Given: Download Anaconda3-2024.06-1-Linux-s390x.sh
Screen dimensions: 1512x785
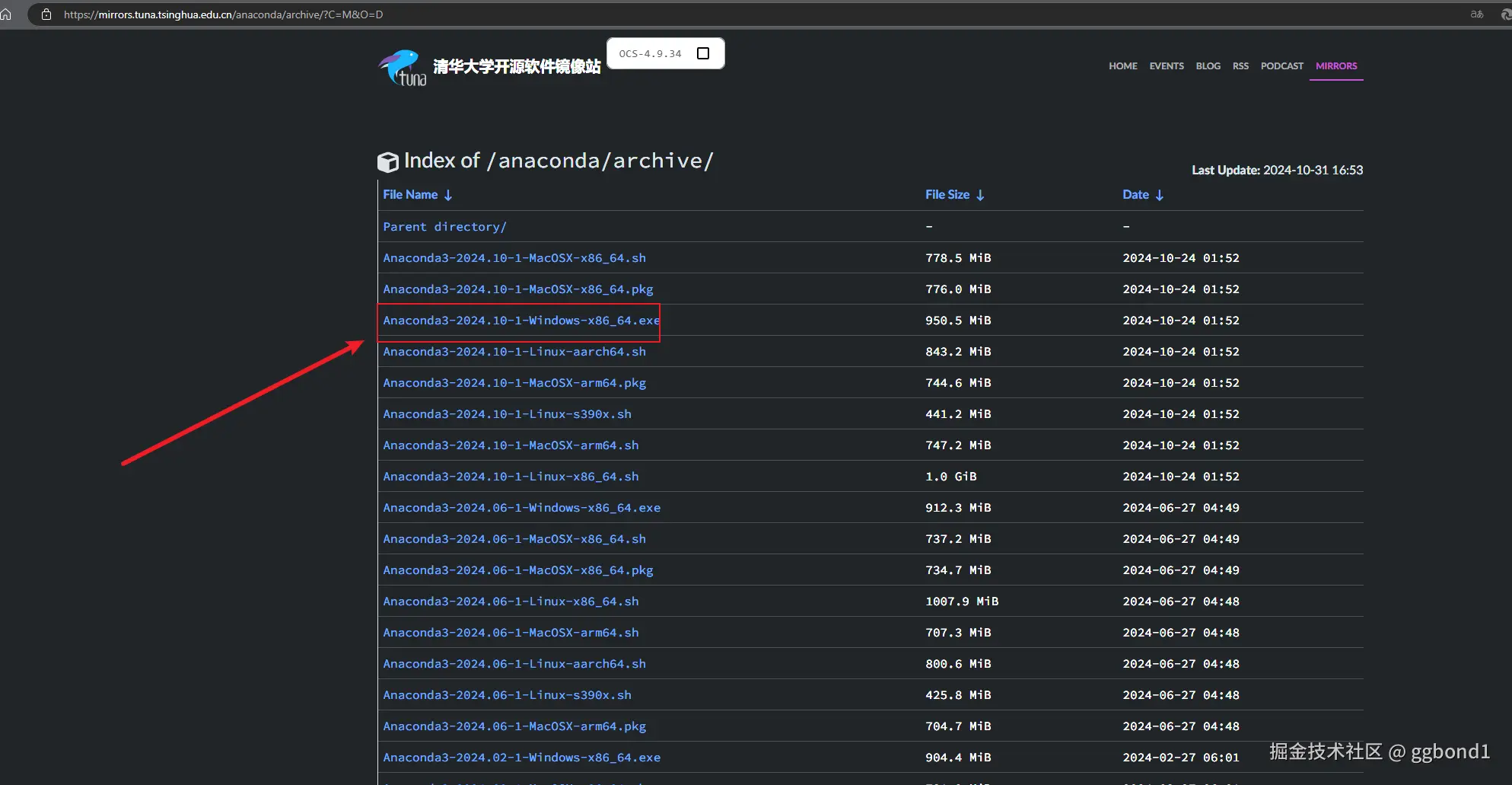Looking at the screenshot, I should 507,695.
